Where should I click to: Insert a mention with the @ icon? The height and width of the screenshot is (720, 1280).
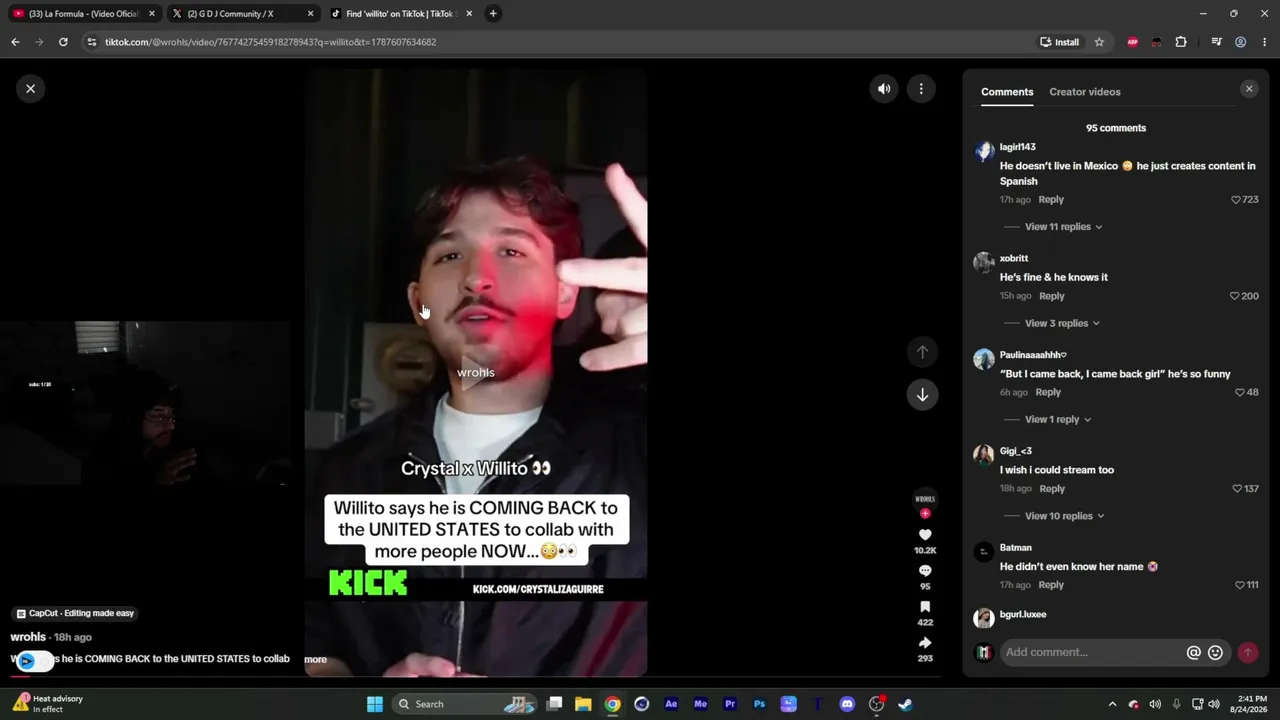click(1193, 653)
